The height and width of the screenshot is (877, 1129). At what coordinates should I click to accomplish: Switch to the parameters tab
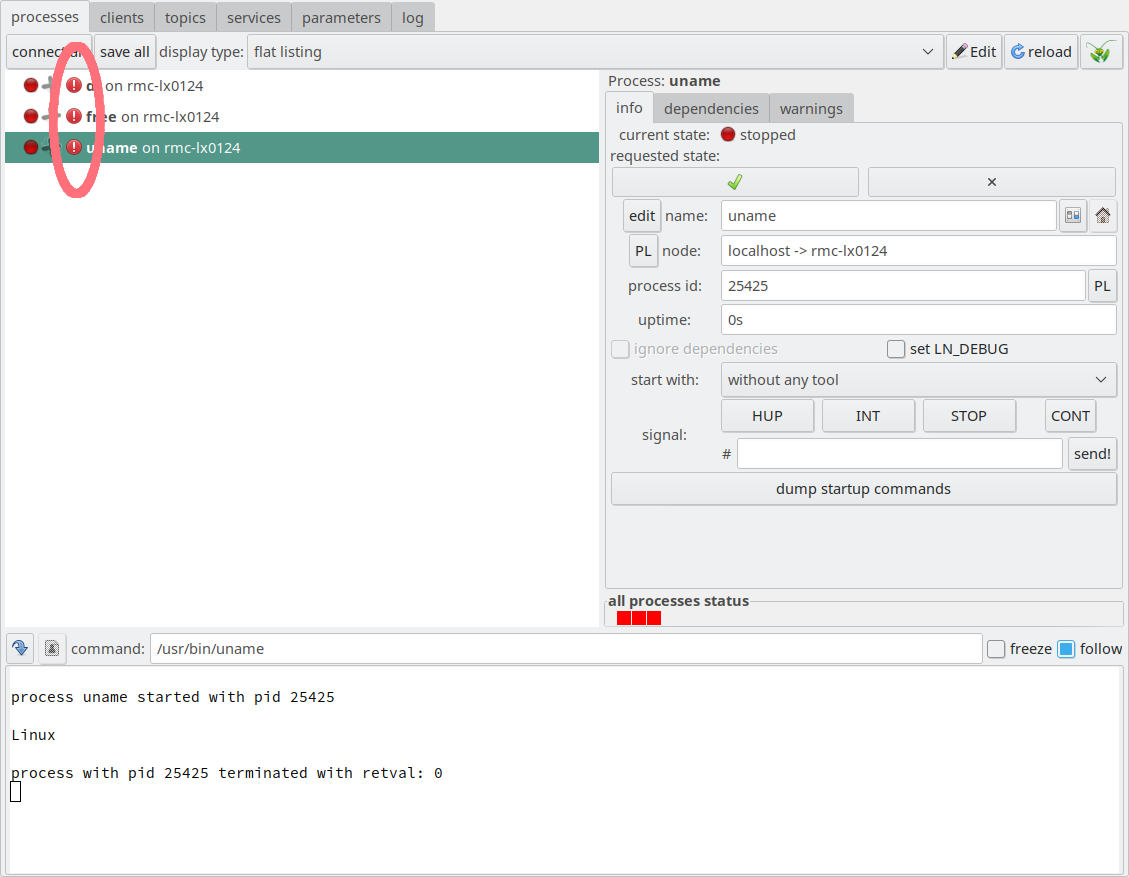coord(341,17)
